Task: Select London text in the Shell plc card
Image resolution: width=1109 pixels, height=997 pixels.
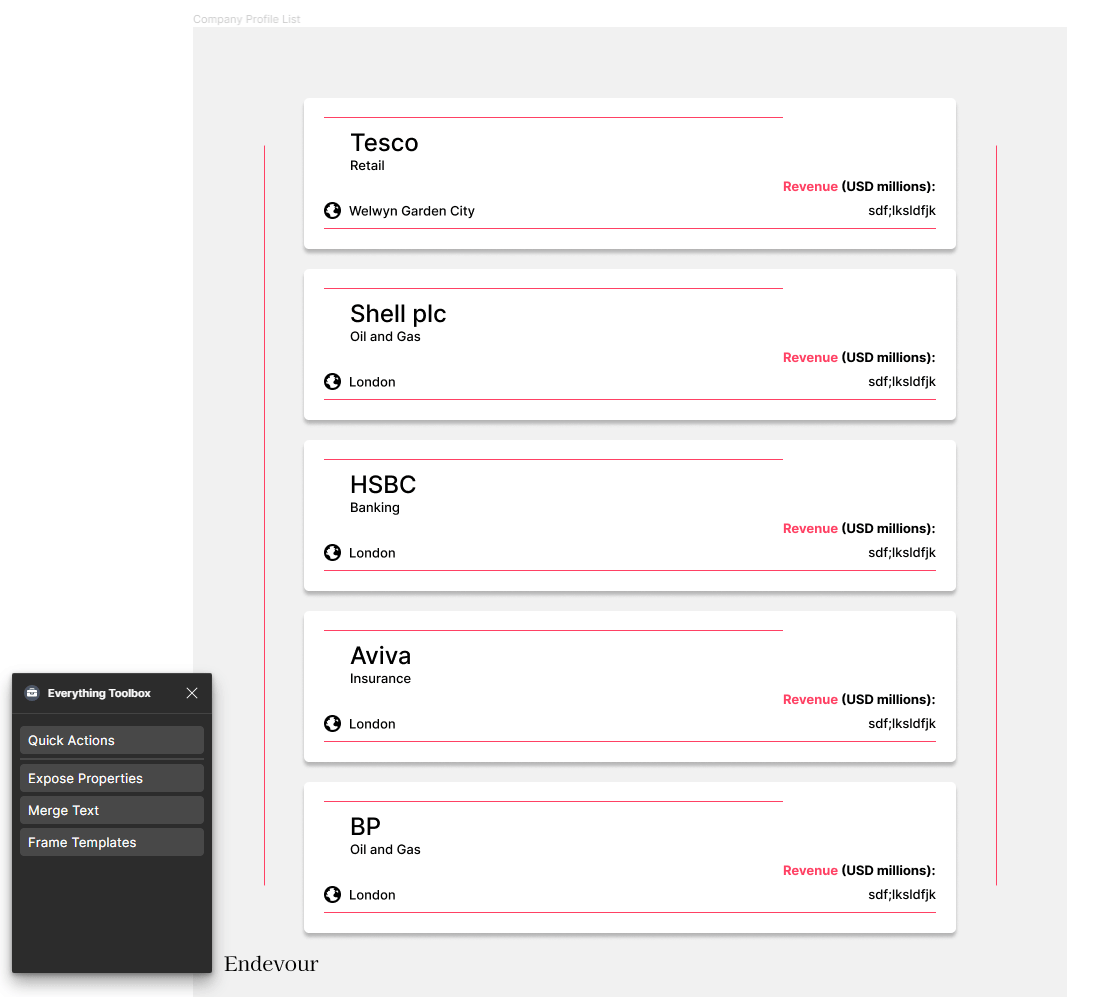Action: tap(372, 382)
